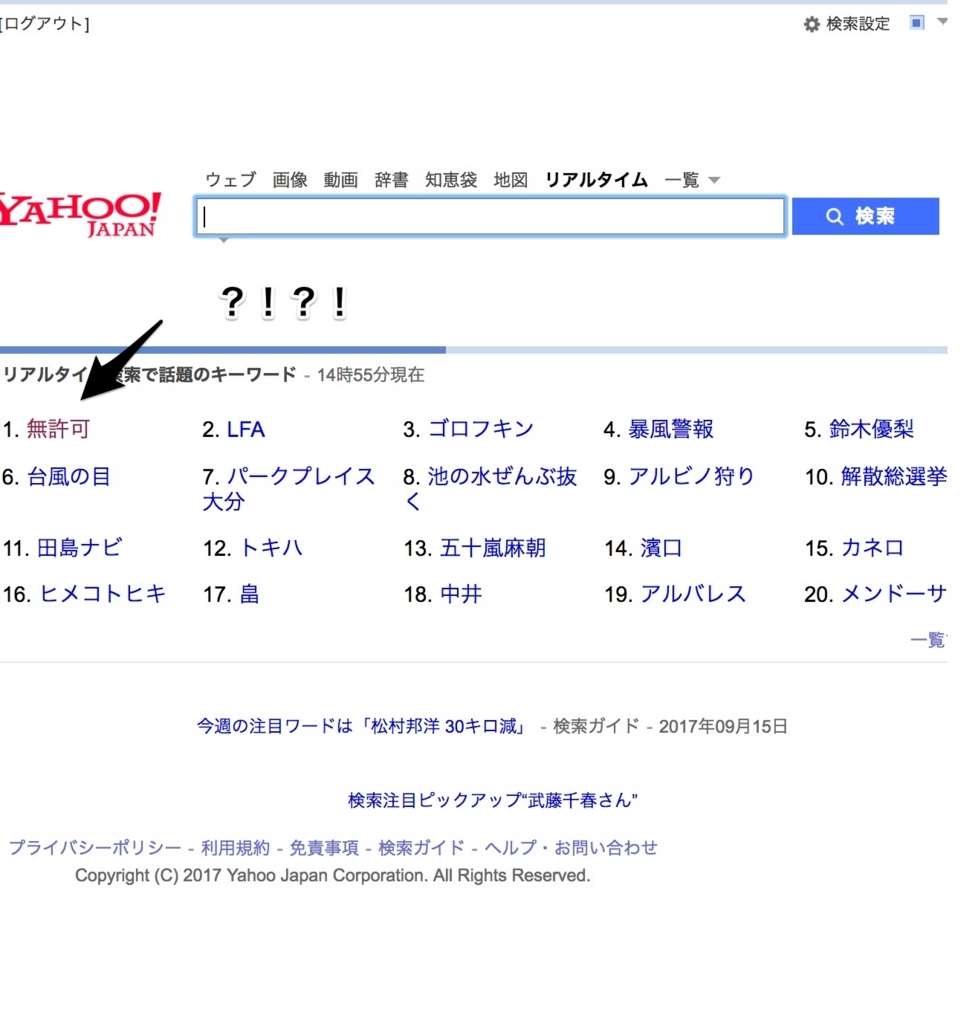Screen dimensions: 978x1024
Task: Focus the search input field
Action: [490, 216]
